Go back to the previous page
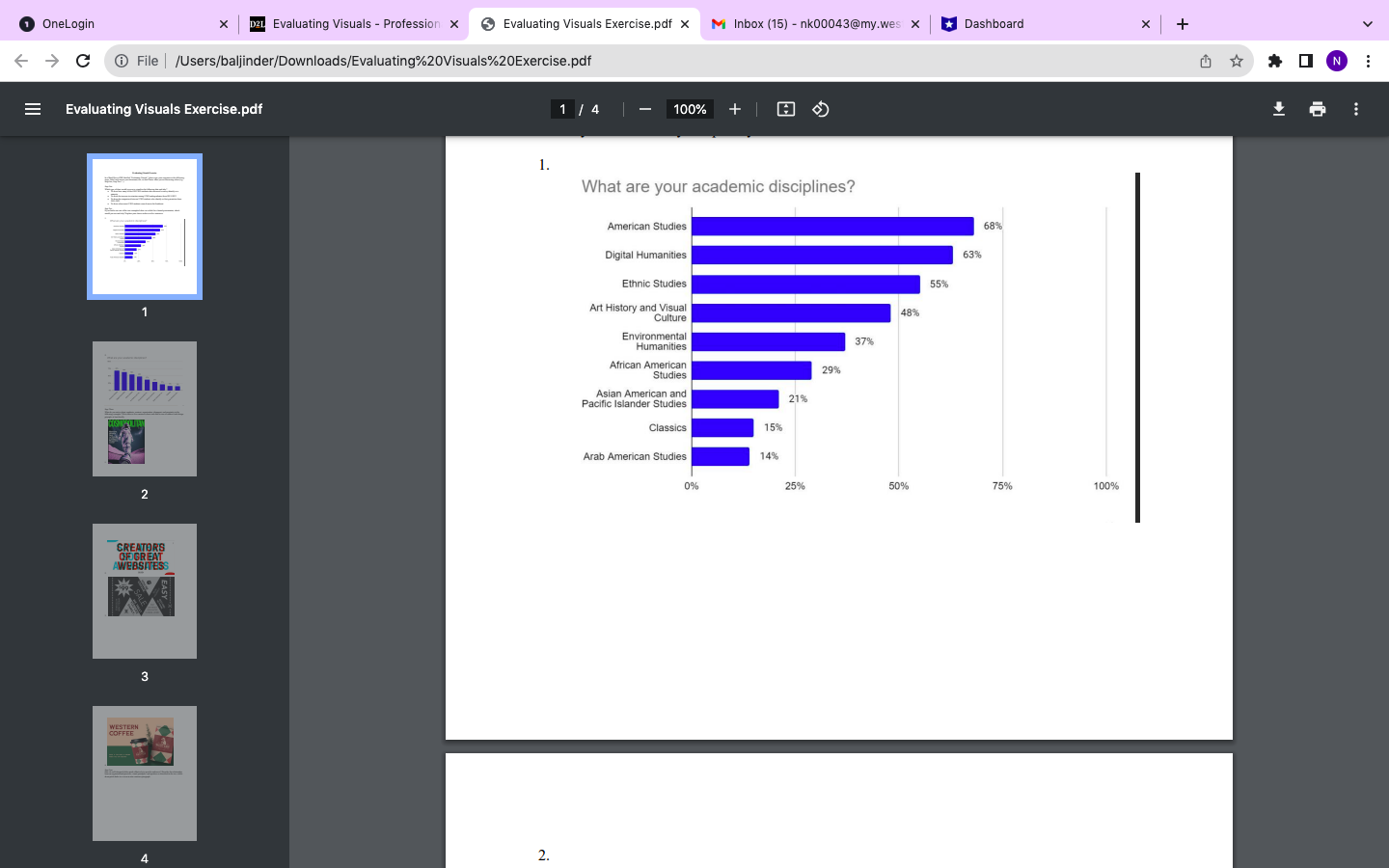 [21, 61]
